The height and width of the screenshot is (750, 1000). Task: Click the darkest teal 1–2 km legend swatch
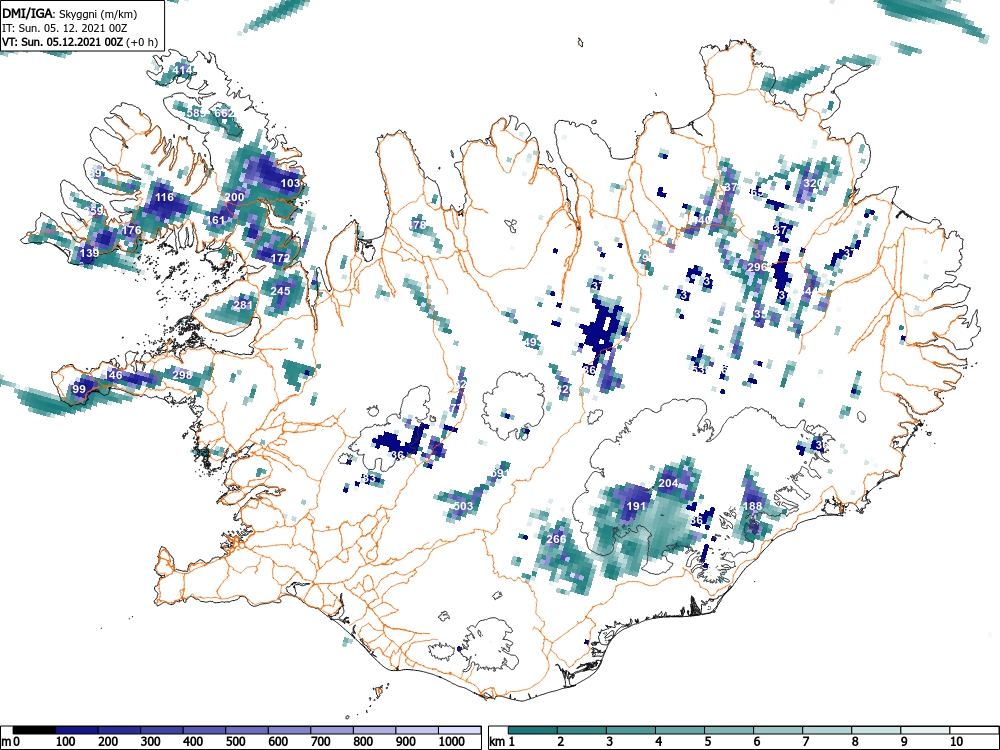pos(533,730)
